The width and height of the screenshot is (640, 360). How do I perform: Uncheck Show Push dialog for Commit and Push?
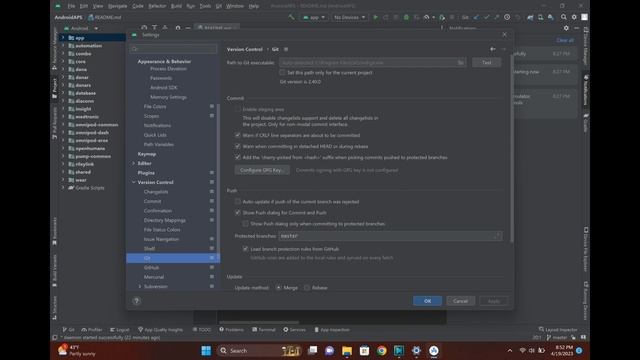tap(238, 213)
